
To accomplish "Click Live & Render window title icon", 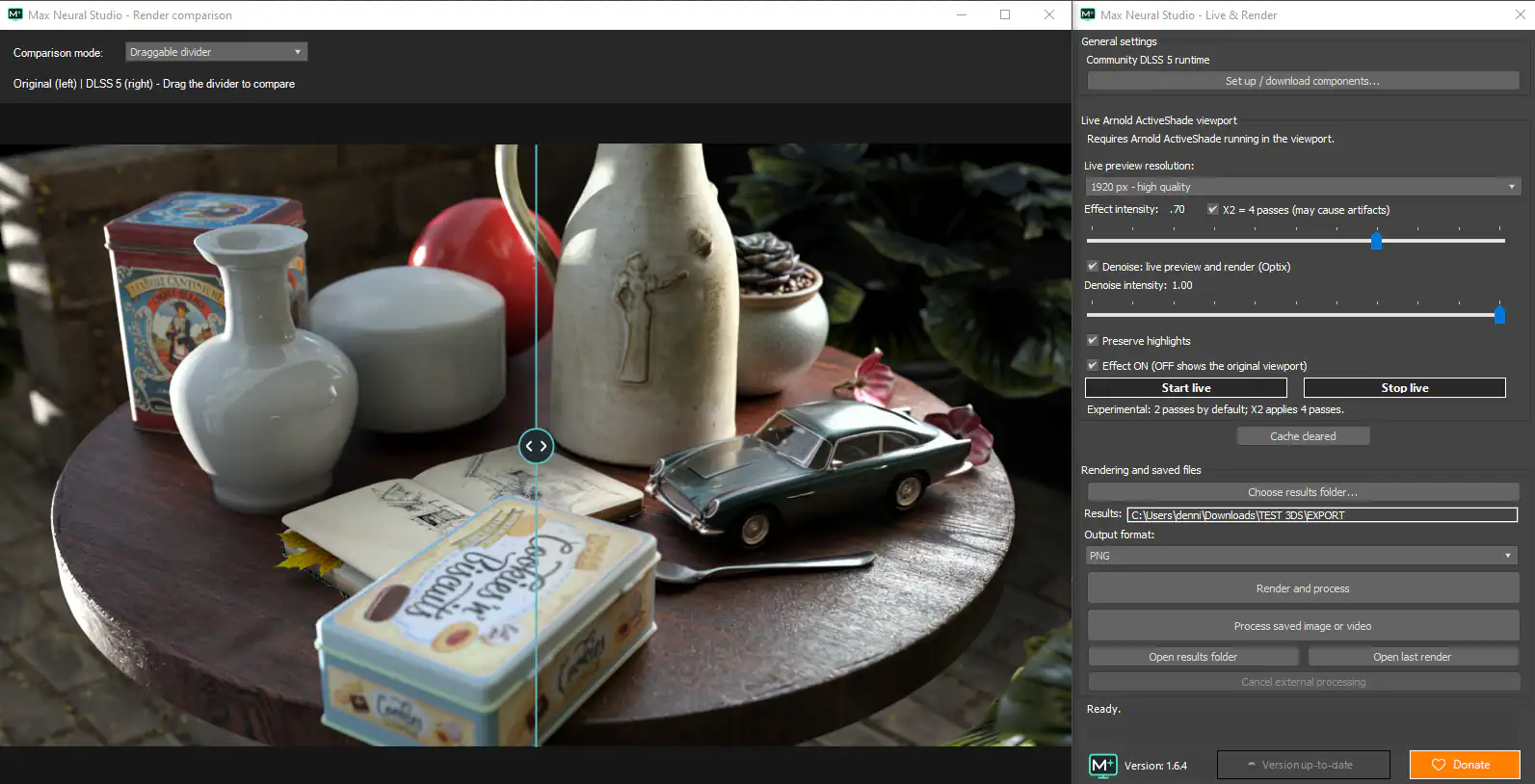I will [x=1087, y=14].
